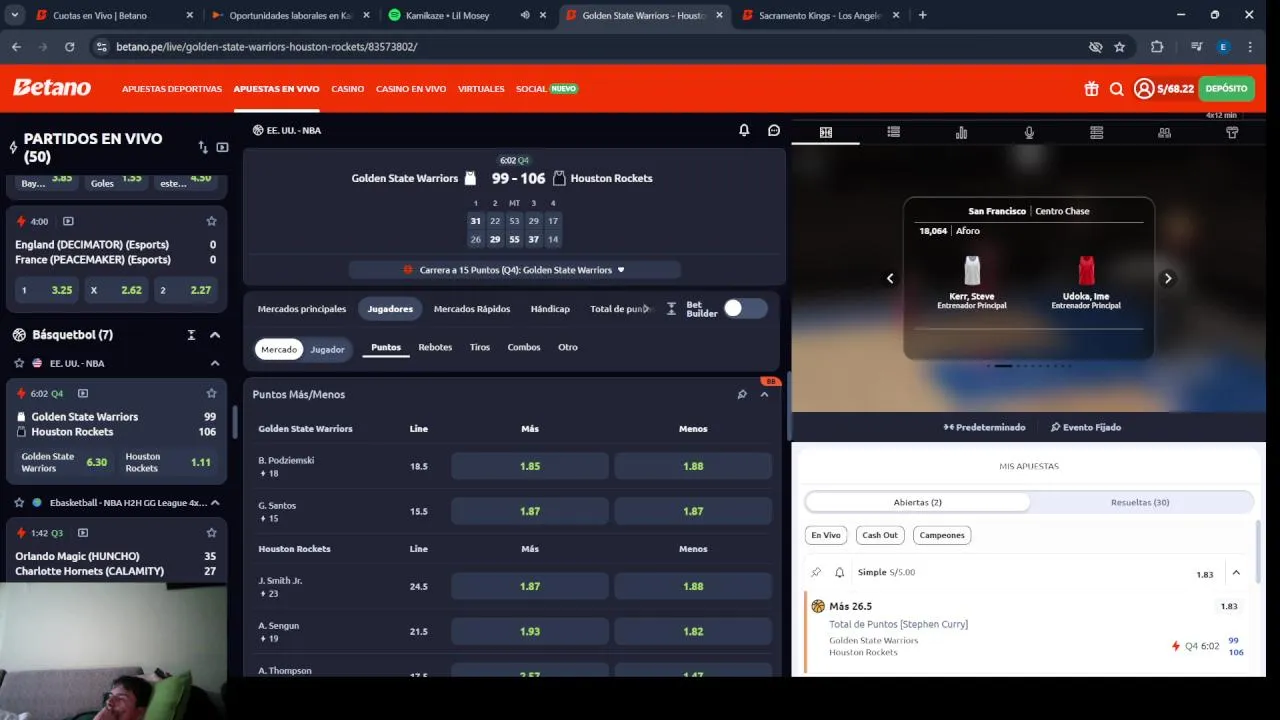
Task: Show previous info card with left arrow
Action: coord(890,278)
